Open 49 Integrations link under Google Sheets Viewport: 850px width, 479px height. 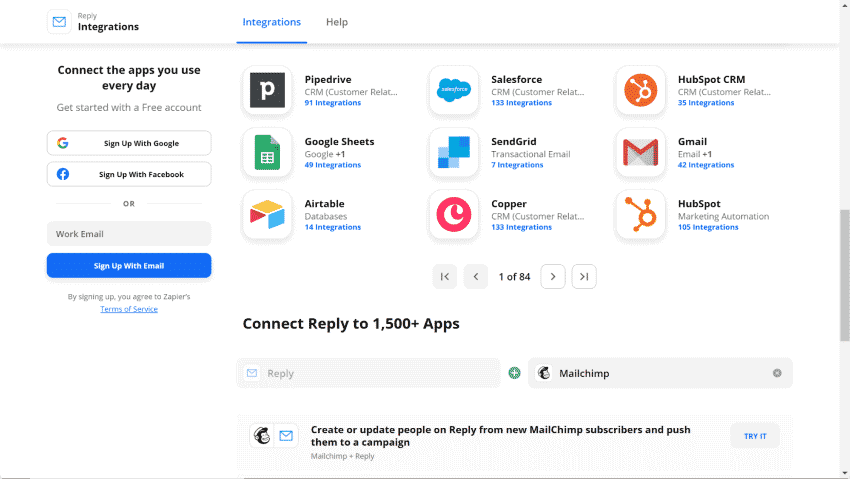pyautogui.click(x=333, y=165)
